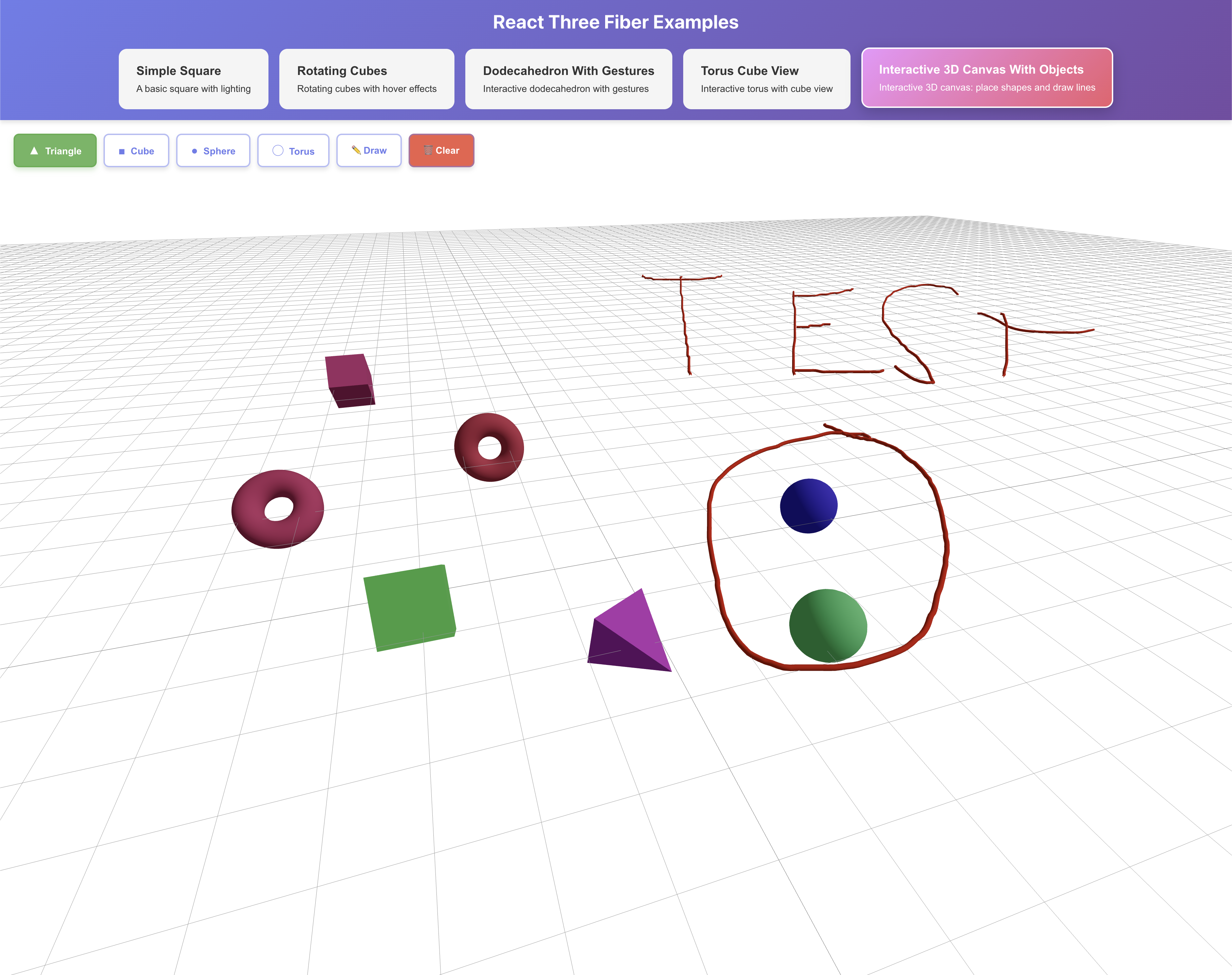Activate the pencil Draw tool
Viewport: 1232px width, 975px height.
click(368, 150)
